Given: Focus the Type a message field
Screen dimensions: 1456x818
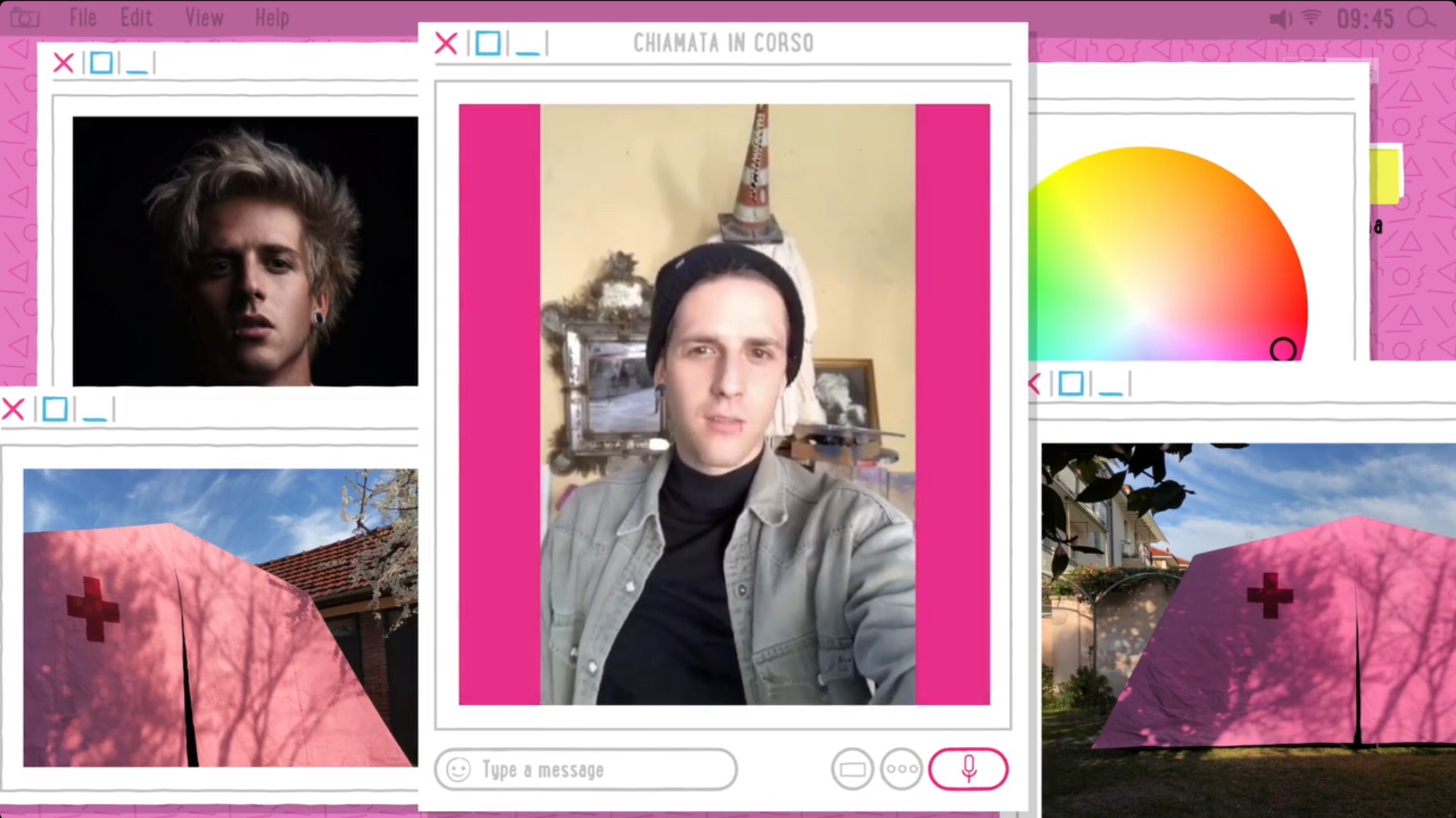Looking at the screenshot, I should pos(585,770).
